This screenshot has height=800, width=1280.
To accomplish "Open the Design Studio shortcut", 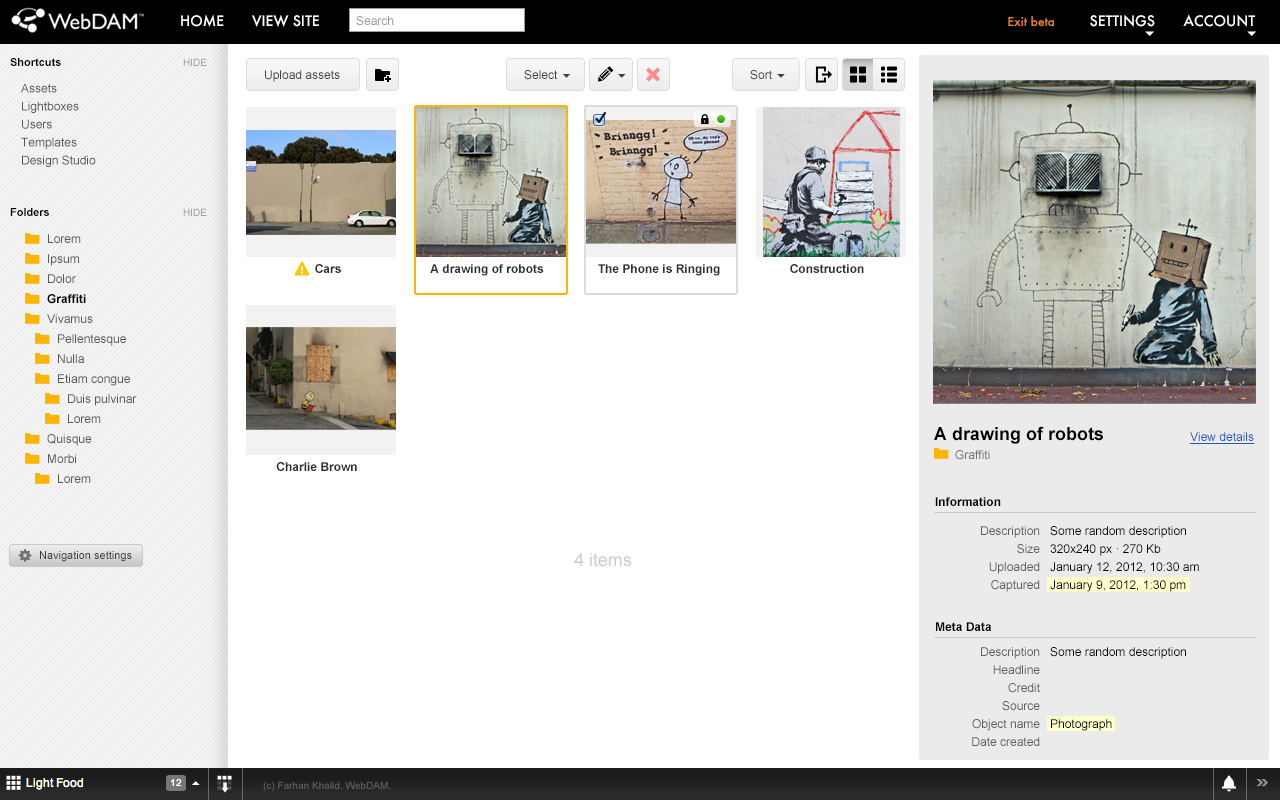I will click(58, 160).
